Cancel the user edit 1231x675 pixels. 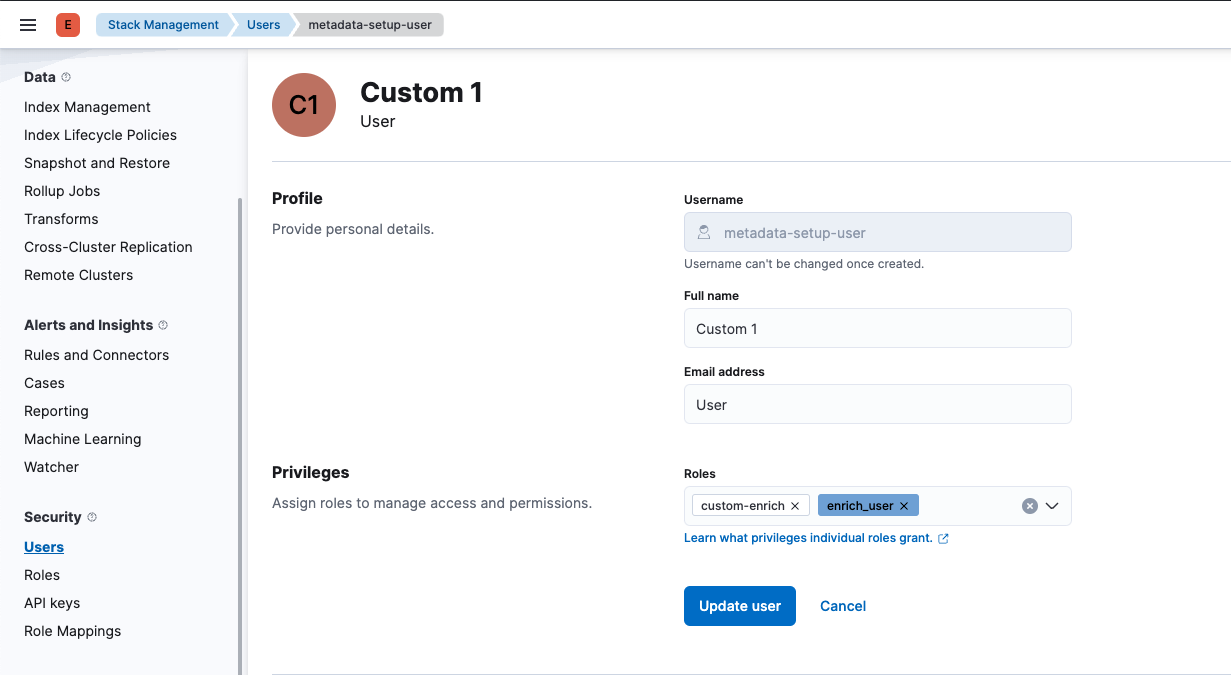(843, 606)
